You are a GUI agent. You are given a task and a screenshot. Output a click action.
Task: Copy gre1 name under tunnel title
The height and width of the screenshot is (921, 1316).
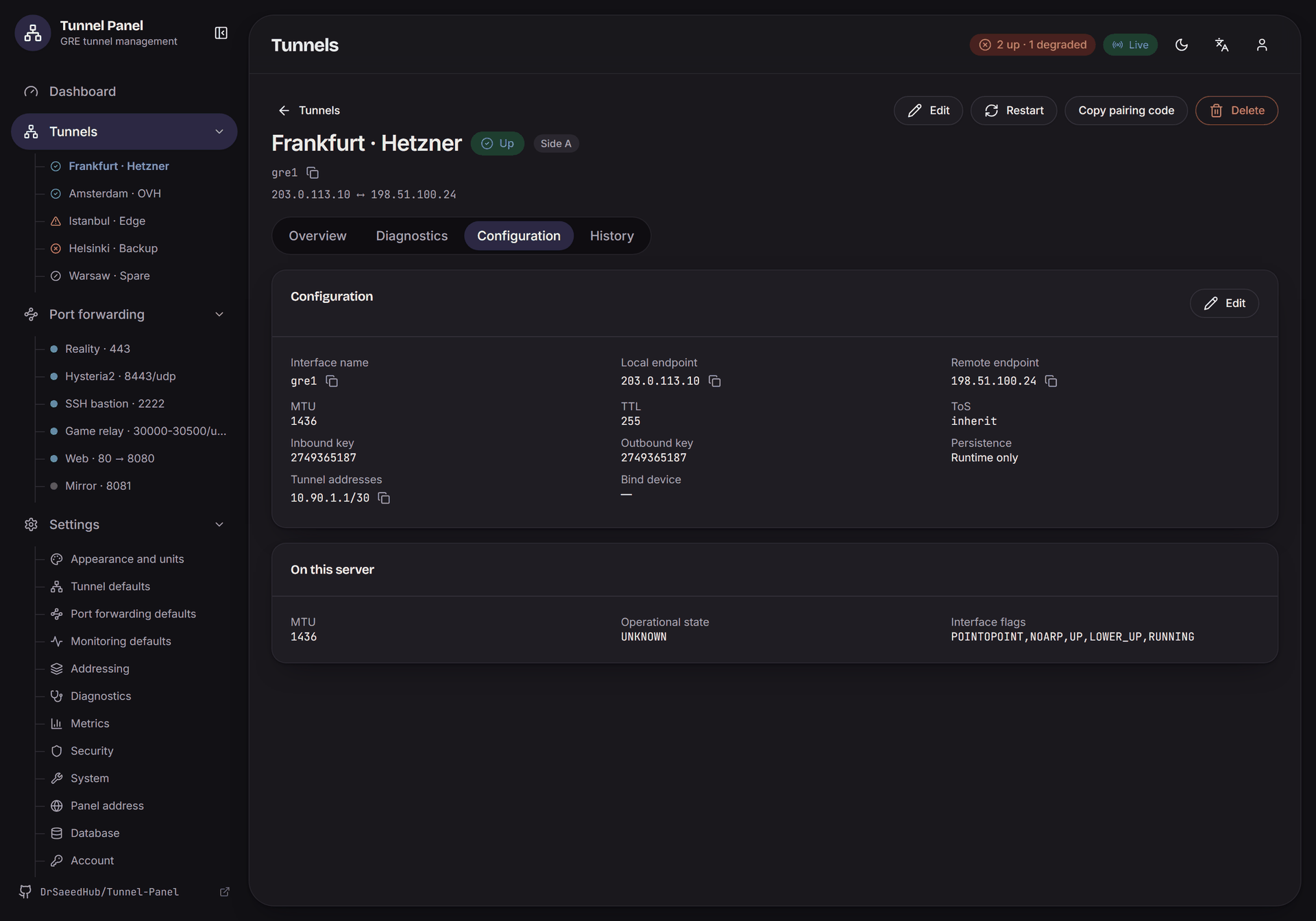pos(313,173)
